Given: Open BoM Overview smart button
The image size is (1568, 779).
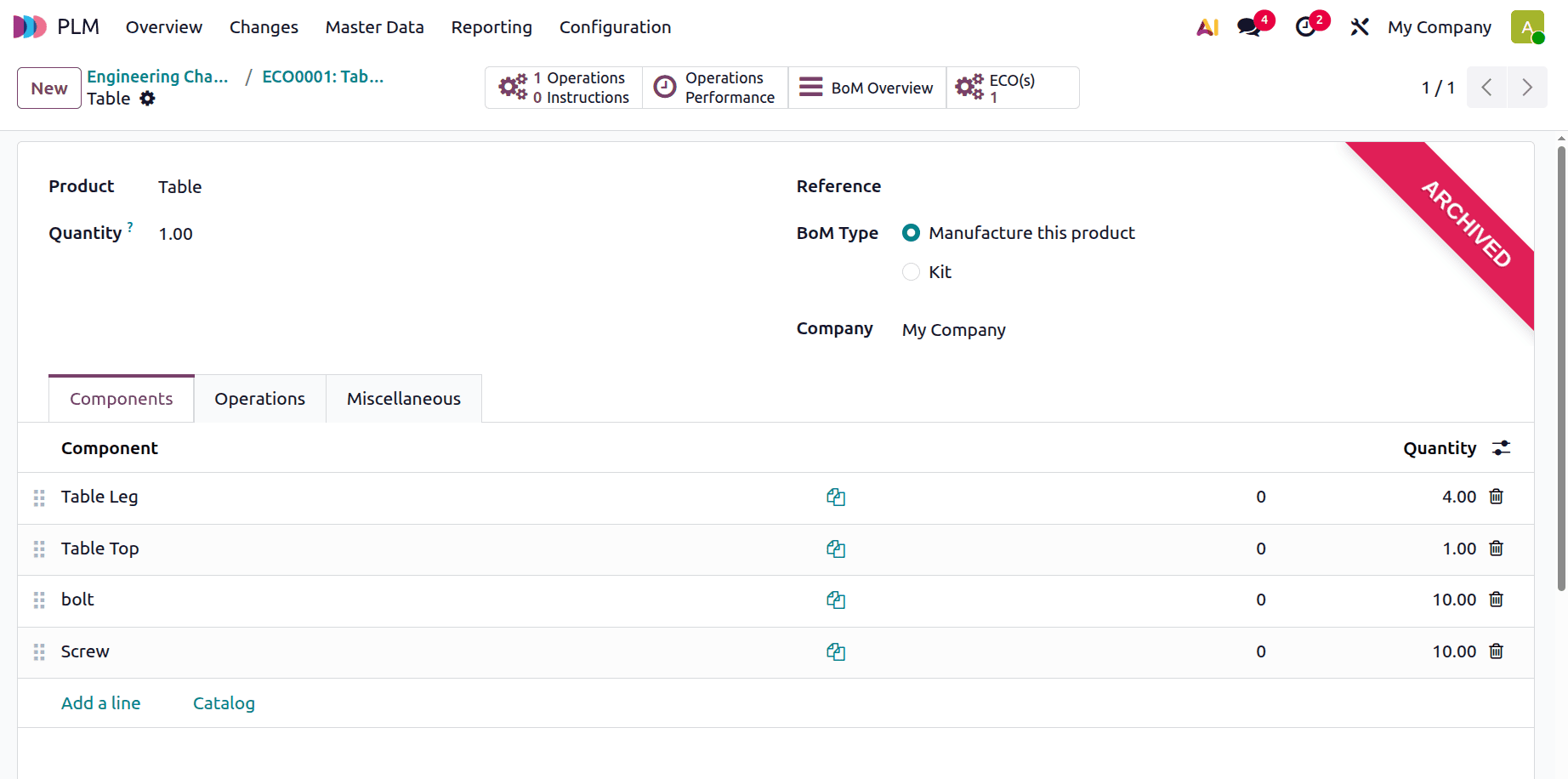Looking at the screenshot, I should (867, 88).
